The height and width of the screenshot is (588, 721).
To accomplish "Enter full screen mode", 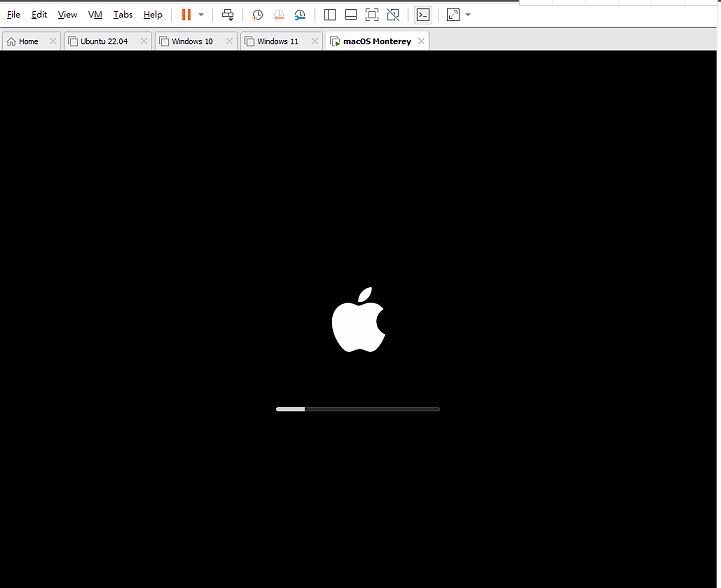I will tap(372, 15).
